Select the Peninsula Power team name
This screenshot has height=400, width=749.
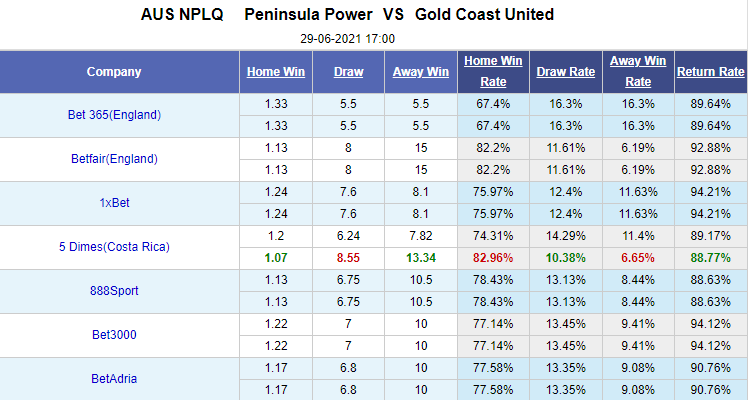click(308, 15)
